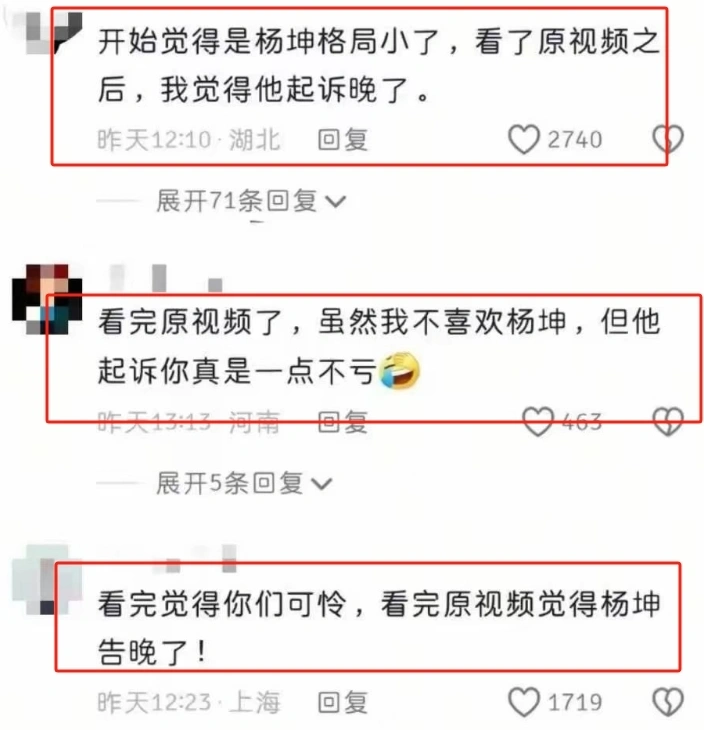This screenshot has width=704, height=730.
Task: Reply to the Shanghai comment via 回复
Action: pyautogui.click(x=343, y=702)
